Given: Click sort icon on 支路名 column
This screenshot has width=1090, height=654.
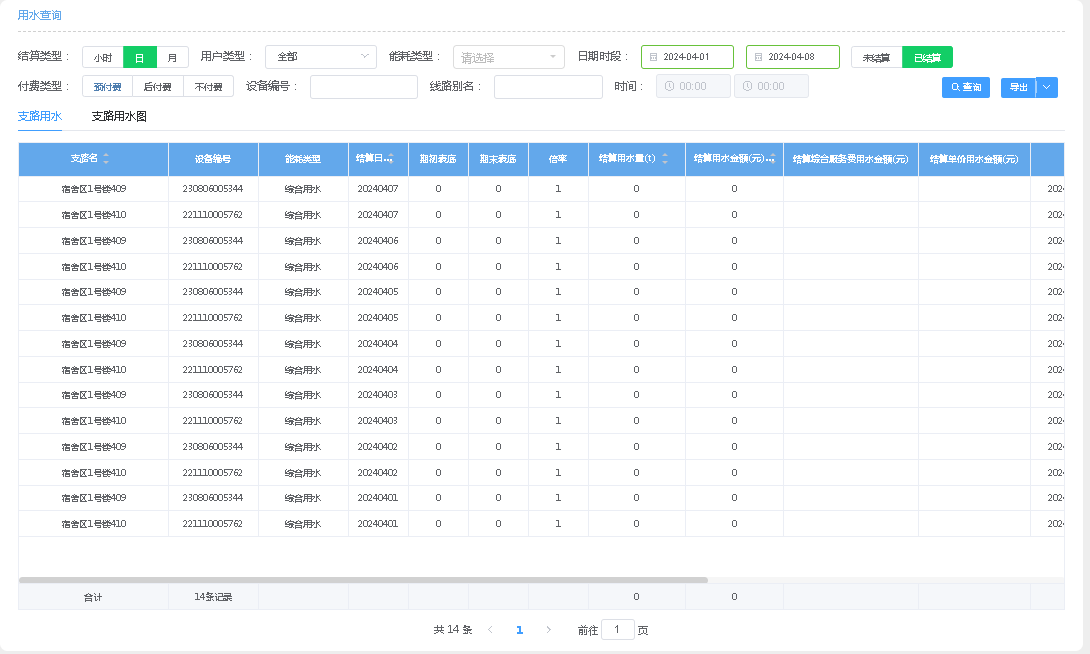Looking at the screenshot, I should (x=106, y=159).
